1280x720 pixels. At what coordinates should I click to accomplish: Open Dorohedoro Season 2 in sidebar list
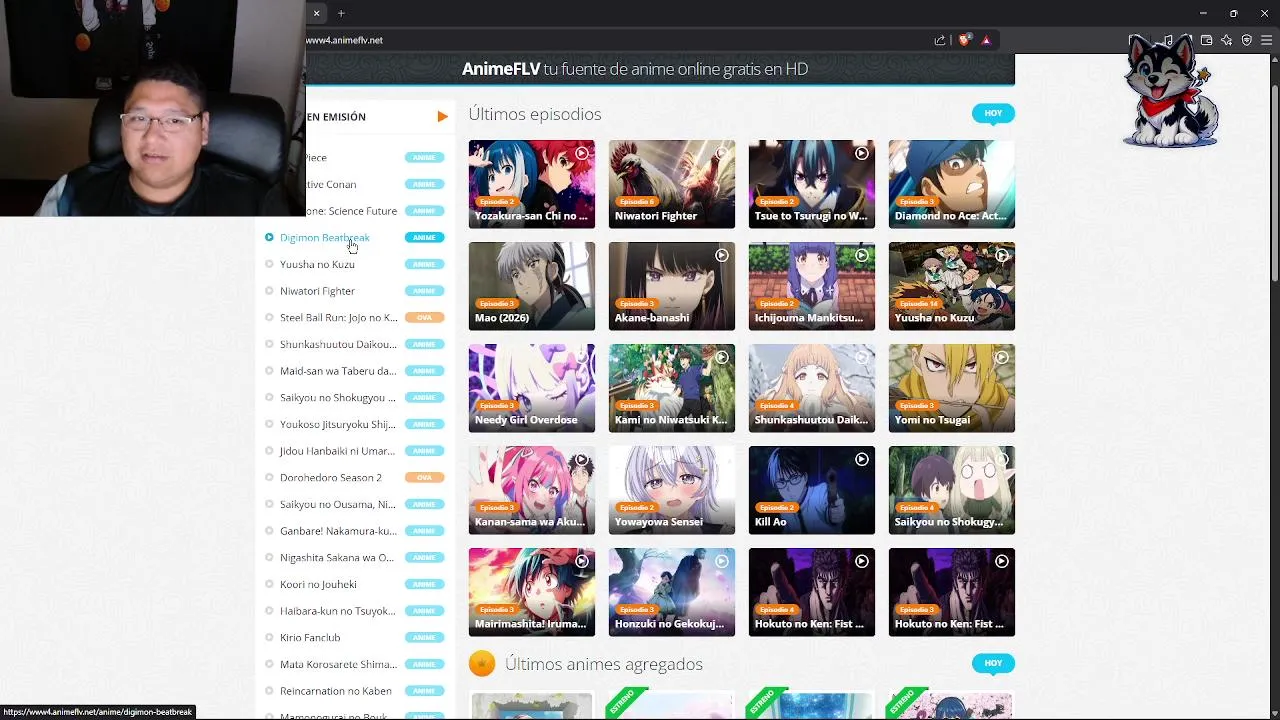tap(331, 477)
